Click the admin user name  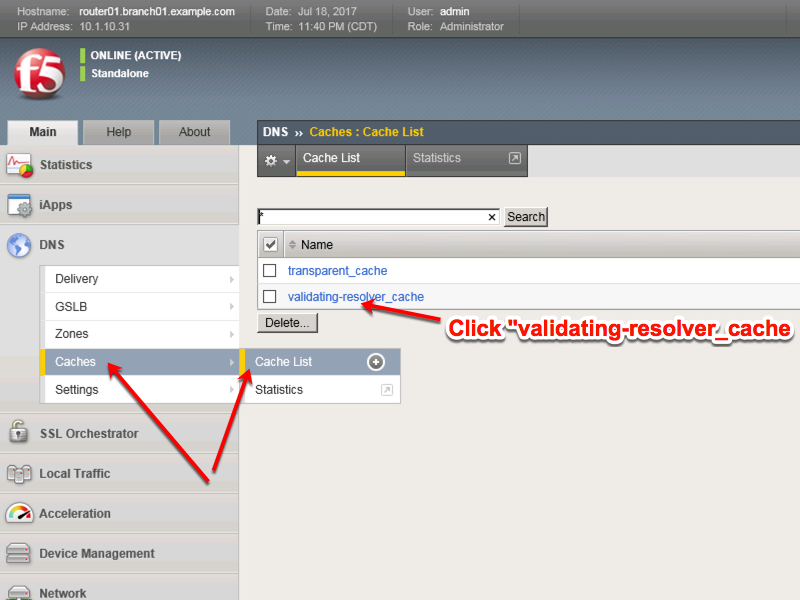click(x=454, y=11)
